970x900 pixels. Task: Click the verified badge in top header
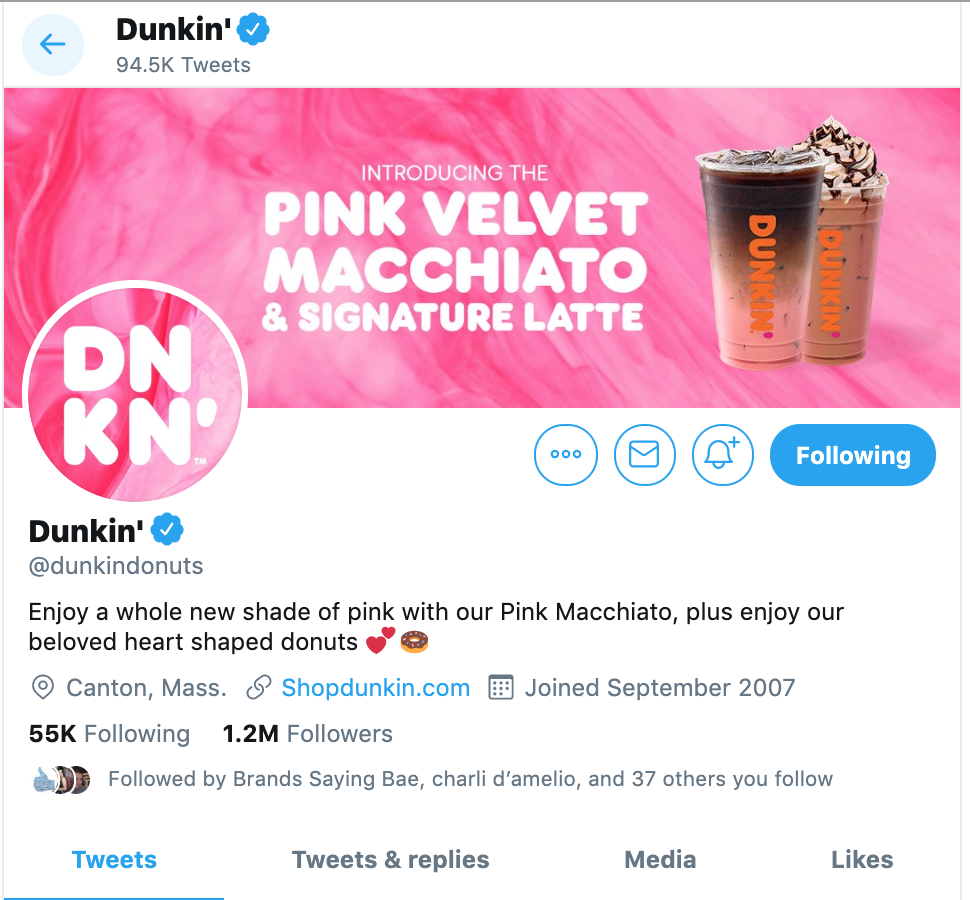254,30
